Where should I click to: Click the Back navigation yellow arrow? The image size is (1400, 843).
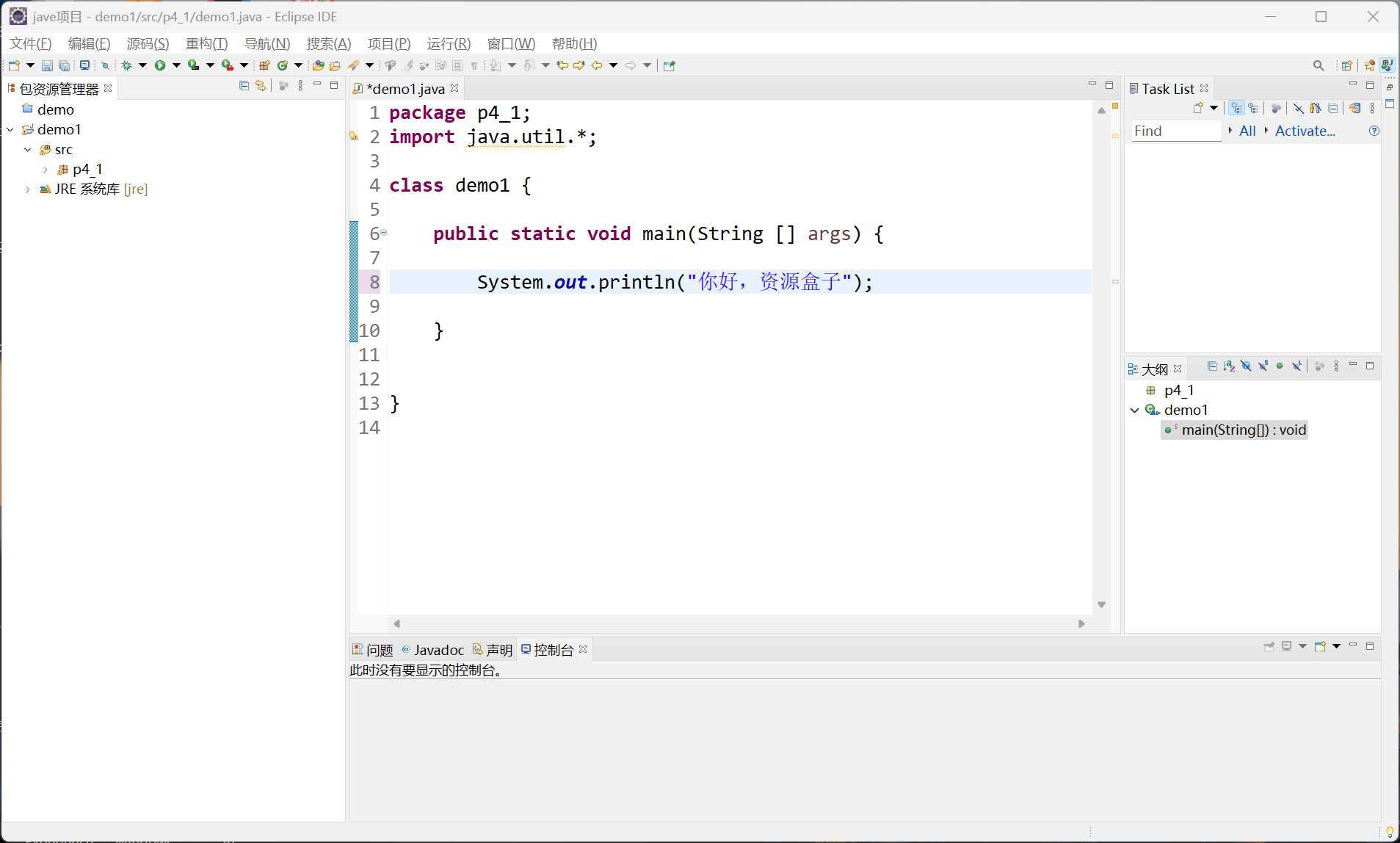[x=597, y=65]
